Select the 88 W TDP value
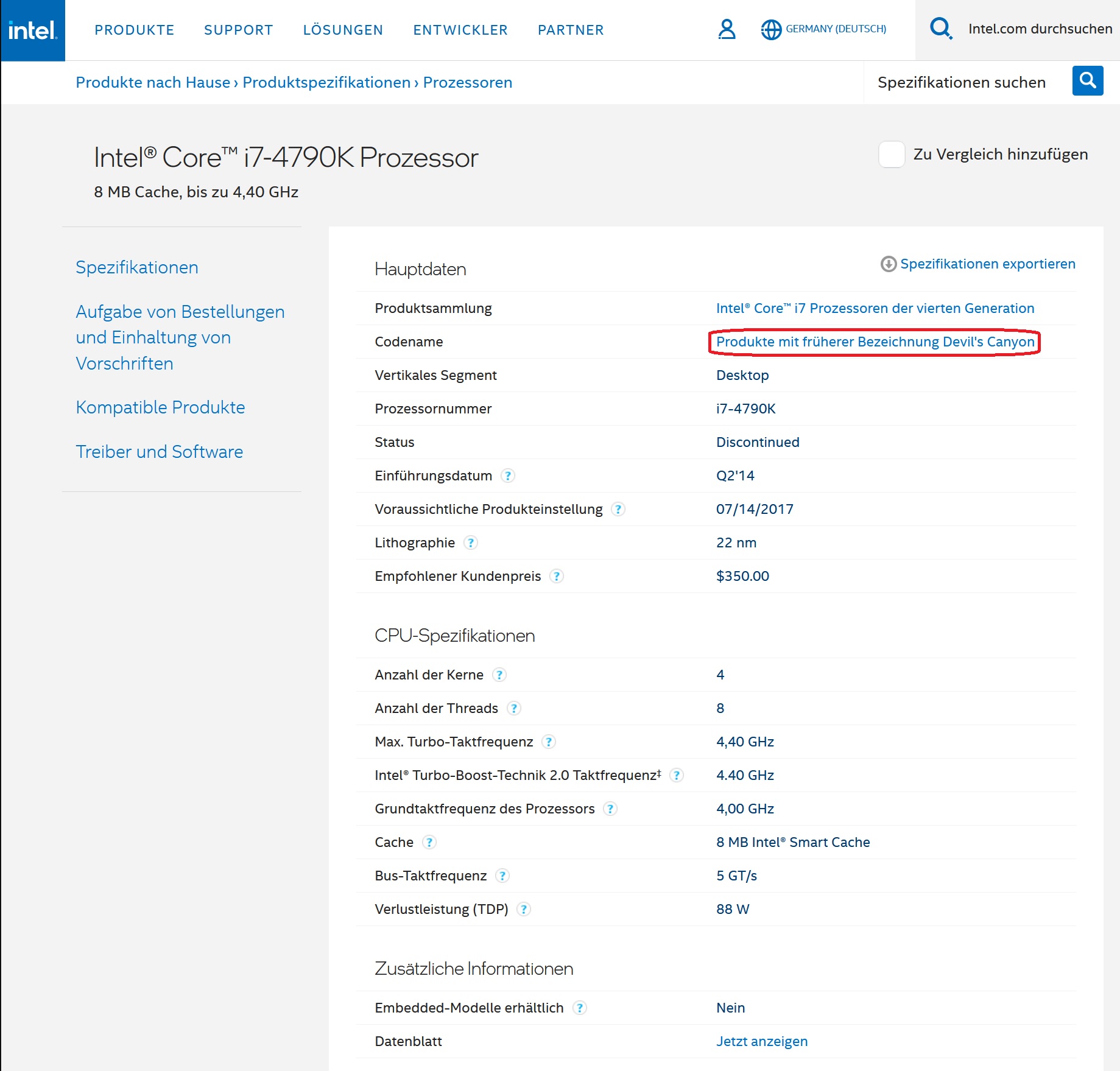Viewport: 1120px width, 1071px height. pos(733,909)
